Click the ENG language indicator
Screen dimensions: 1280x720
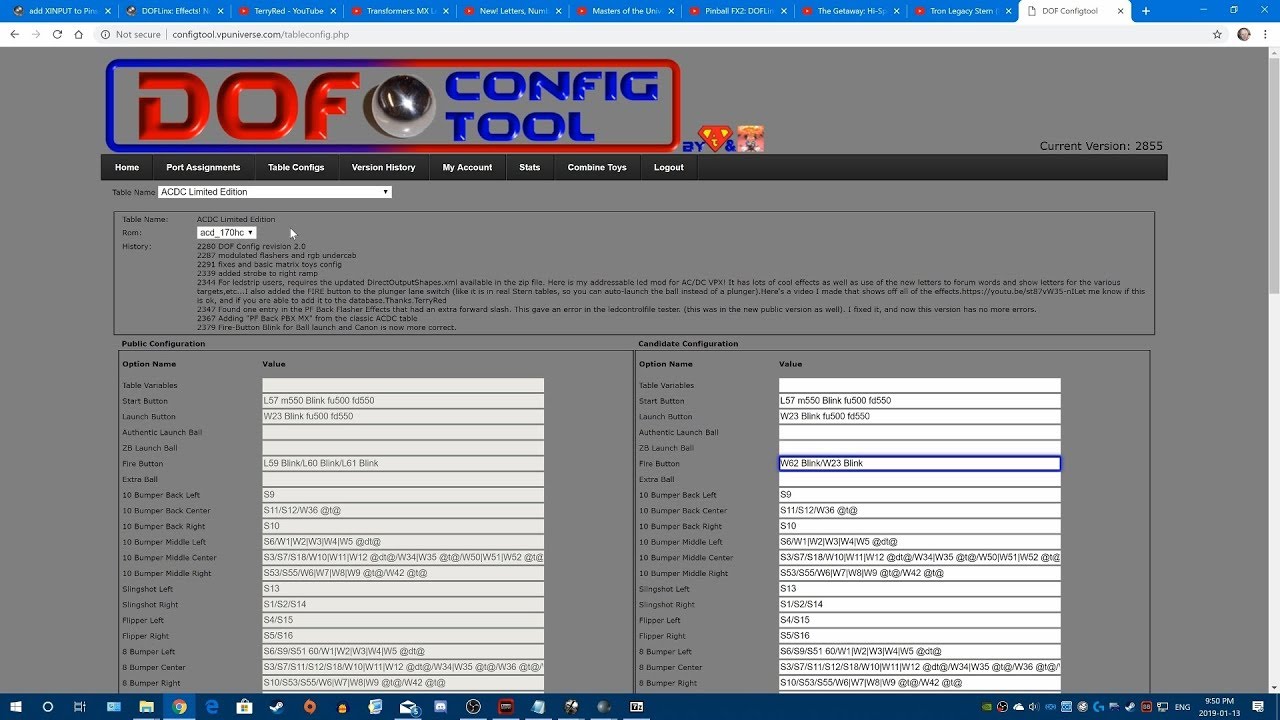click(x=1183, y=706)
